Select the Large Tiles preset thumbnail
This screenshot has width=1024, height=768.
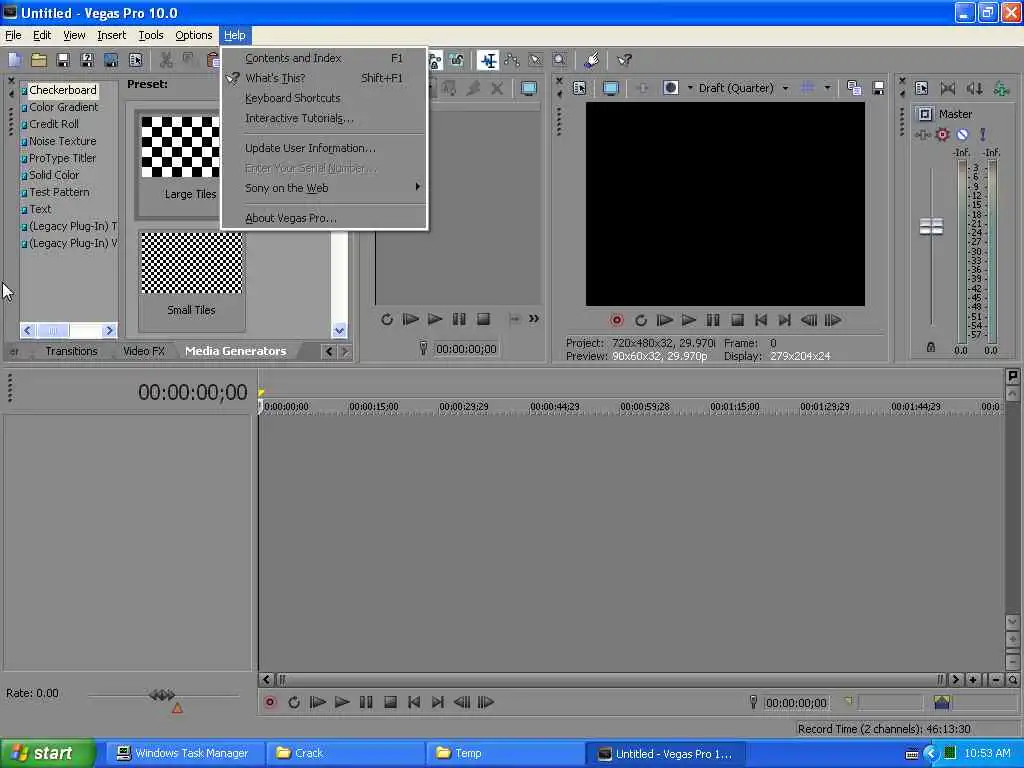click(x=180, y=148)
